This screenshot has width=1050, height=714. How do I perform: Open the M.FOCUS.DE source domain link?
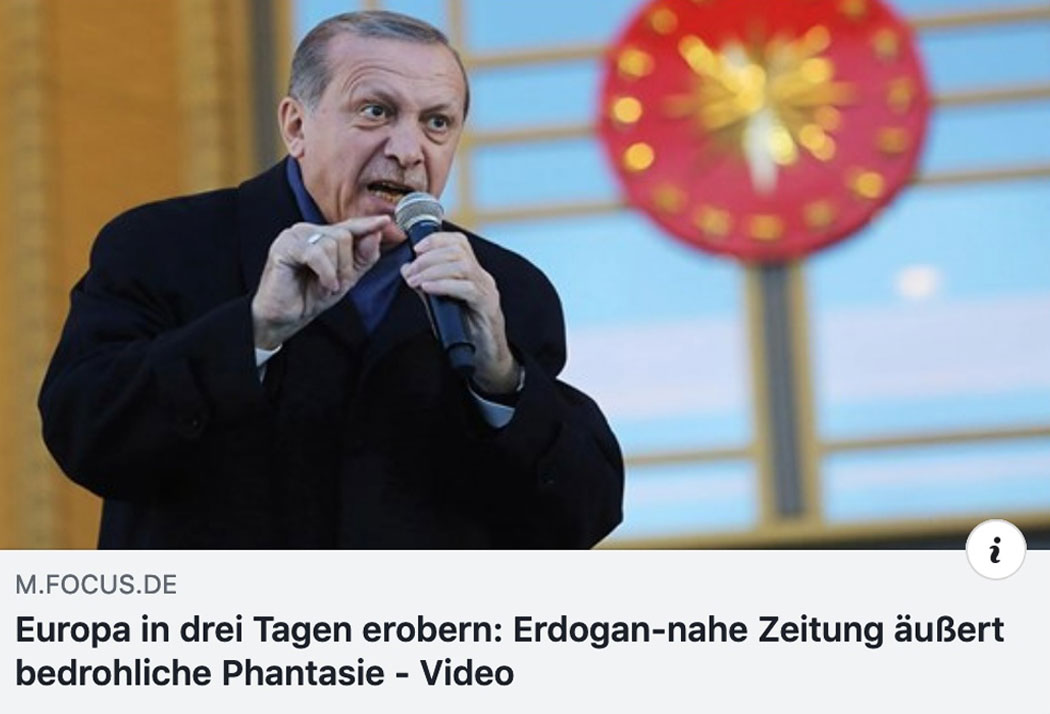[x=96, y=585]
